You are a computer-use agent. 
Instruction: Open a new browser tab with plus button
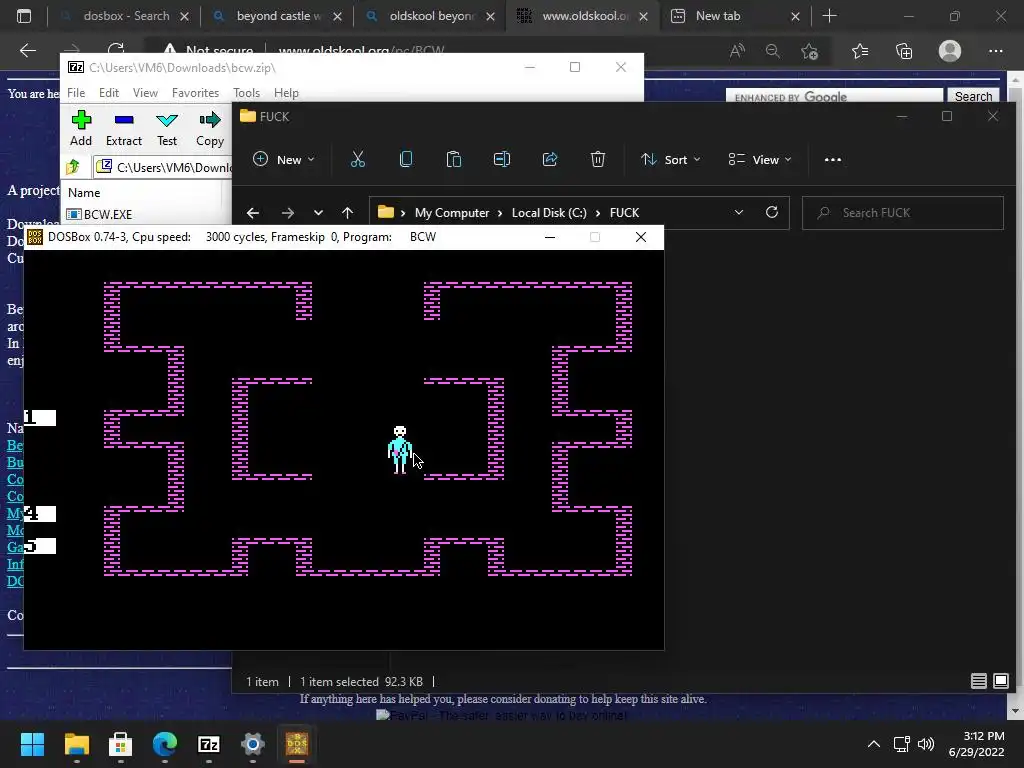click(829, 16)
